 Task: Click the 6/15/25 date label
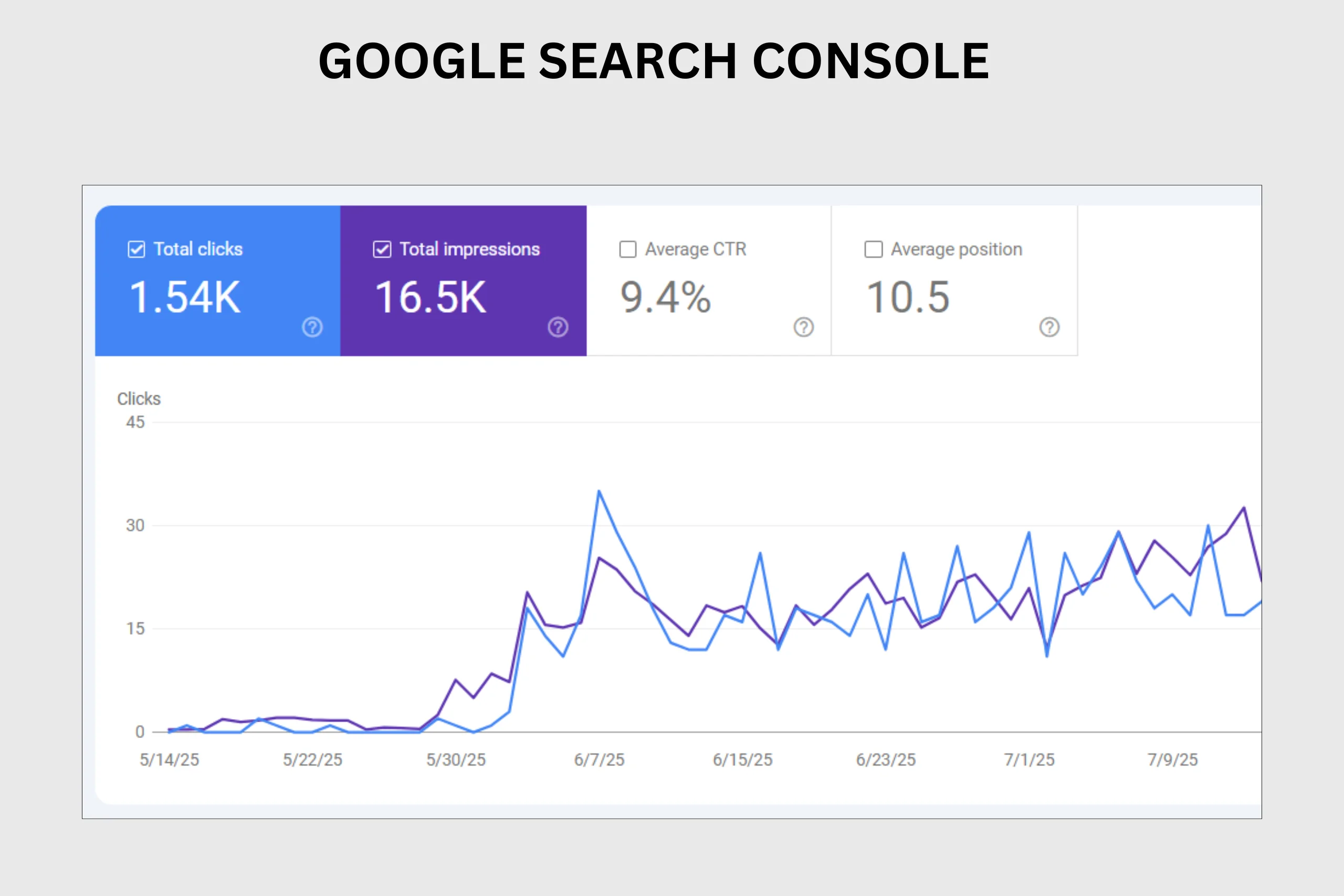(742, 760)
